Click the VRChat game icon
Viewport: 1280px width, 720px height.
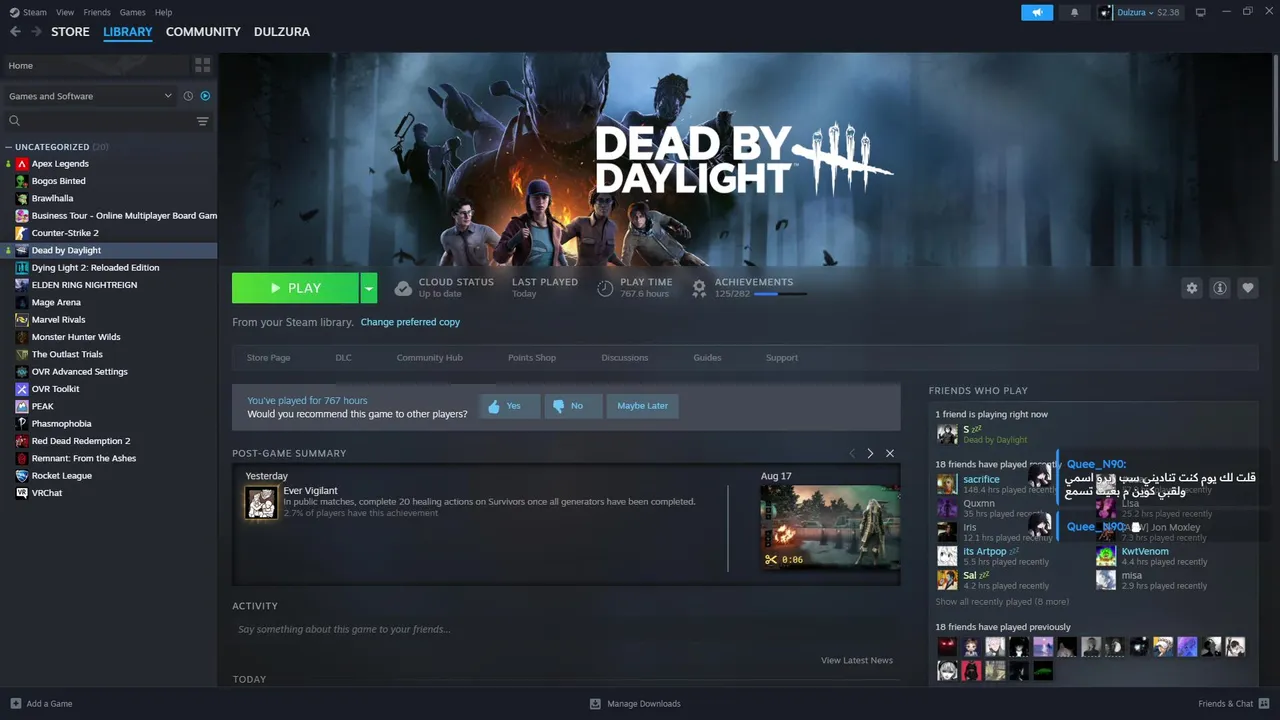(x=22, y=493)
